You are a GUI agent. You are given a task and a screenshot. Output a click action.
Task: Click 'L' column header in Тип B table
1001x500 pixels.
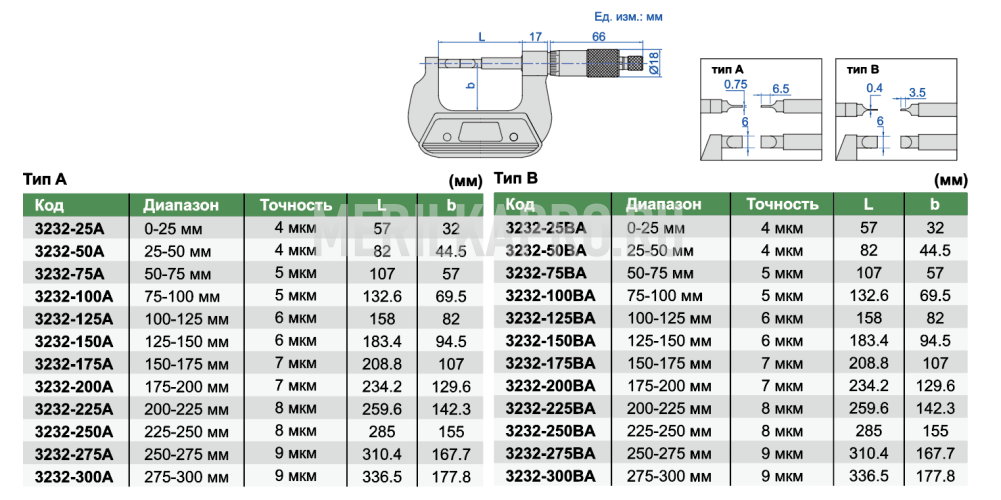tap(868, 204)
